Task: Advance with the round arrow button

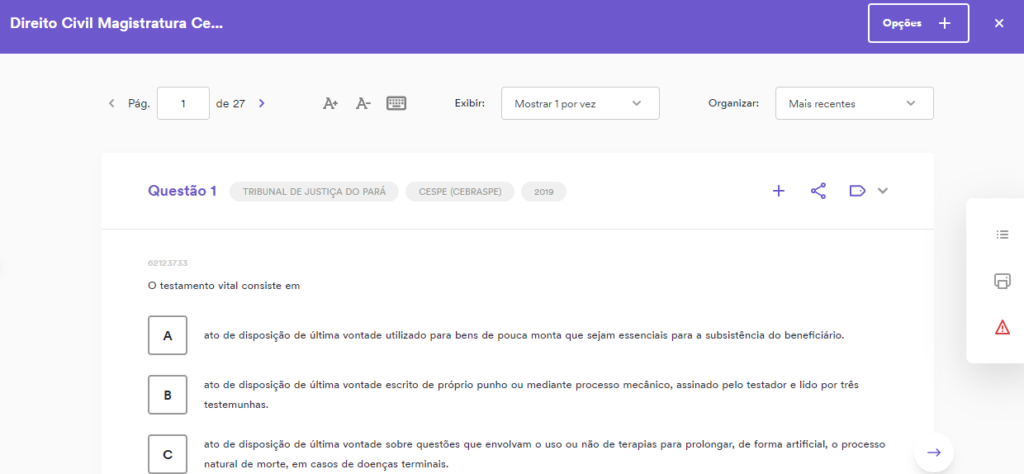Action: click(x=934, y=452)
